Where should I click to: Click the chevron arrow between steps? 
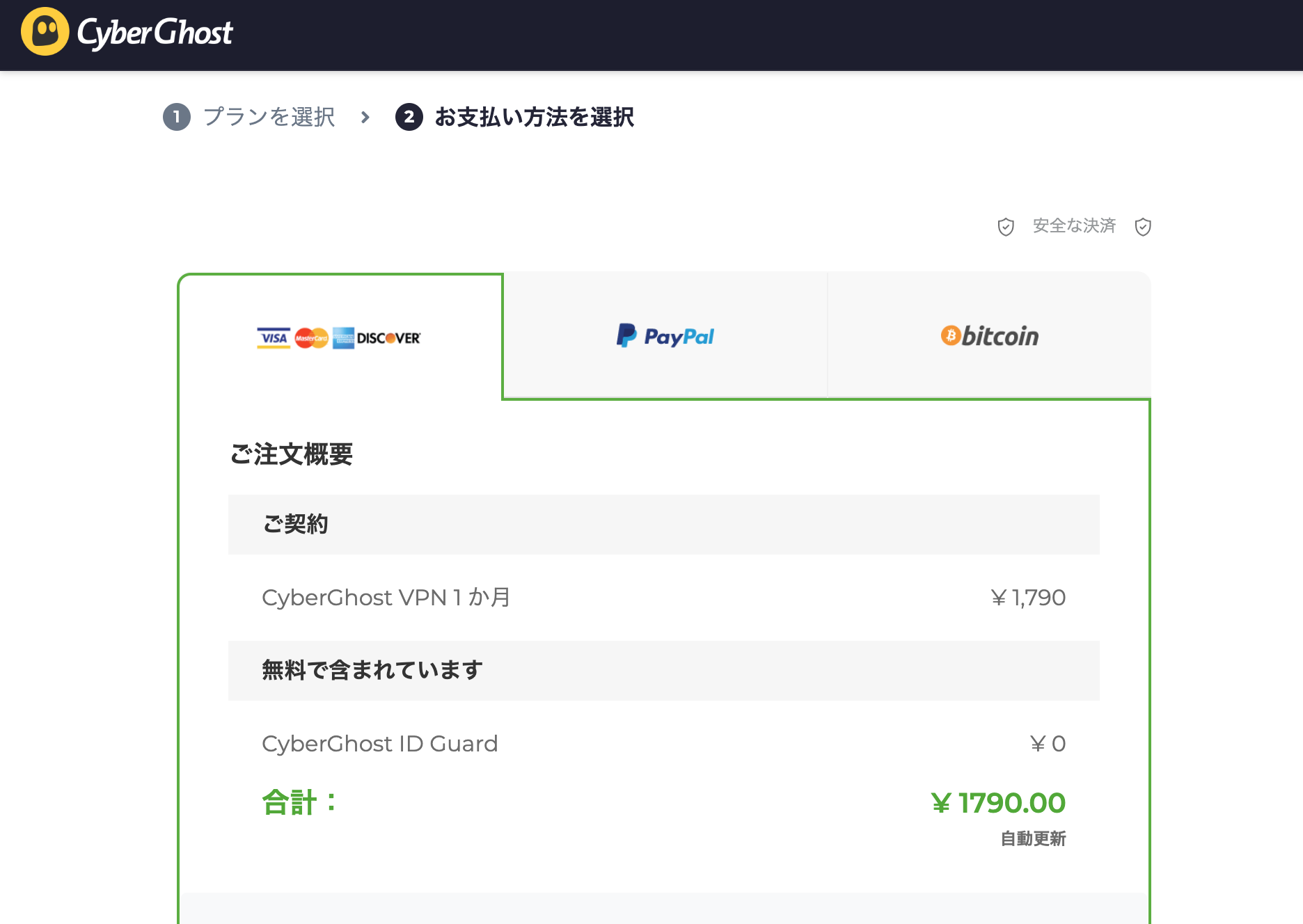[x=365, y=117]
